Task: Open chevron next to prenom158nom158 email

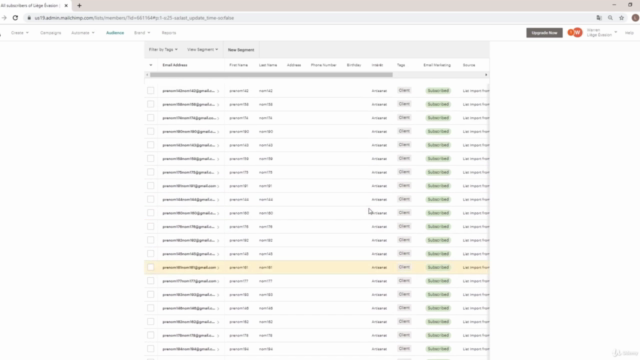Action: point(218,104)
